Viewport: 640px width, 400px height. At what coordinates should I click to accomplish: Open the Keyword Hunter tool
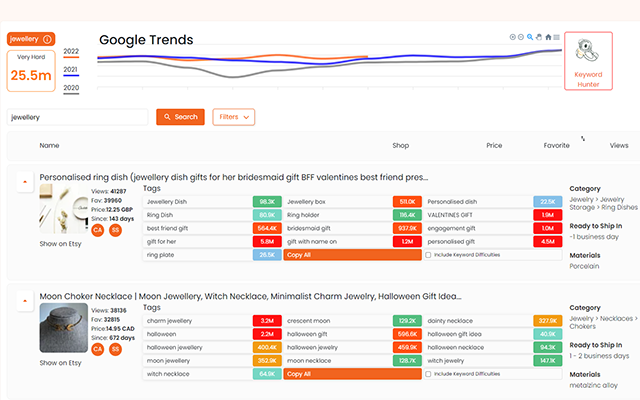pos(588,61)
